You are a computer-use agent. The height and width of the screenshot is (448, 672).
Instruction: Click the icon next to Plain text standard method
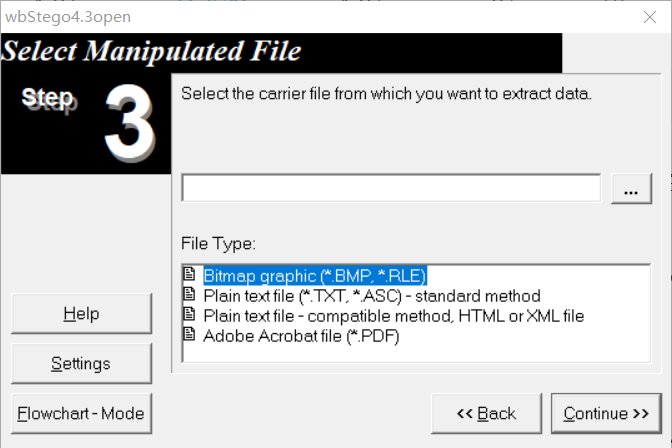click(x=189, y=294)
